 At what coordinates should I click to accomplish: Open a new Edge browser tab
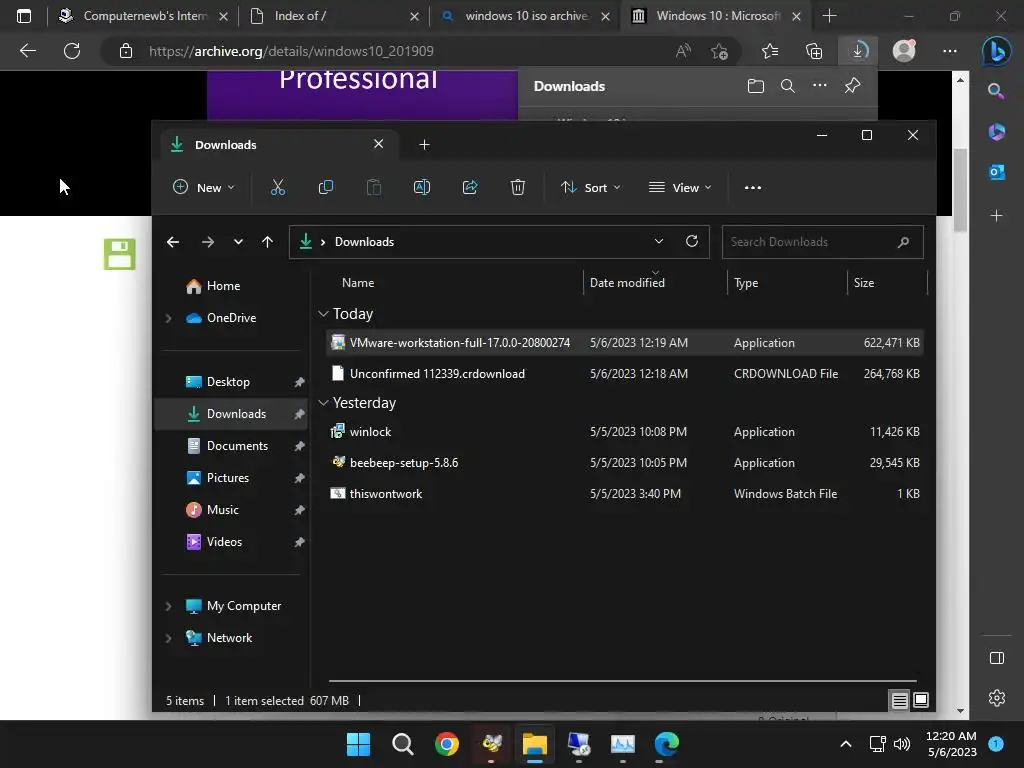(829, 16)
